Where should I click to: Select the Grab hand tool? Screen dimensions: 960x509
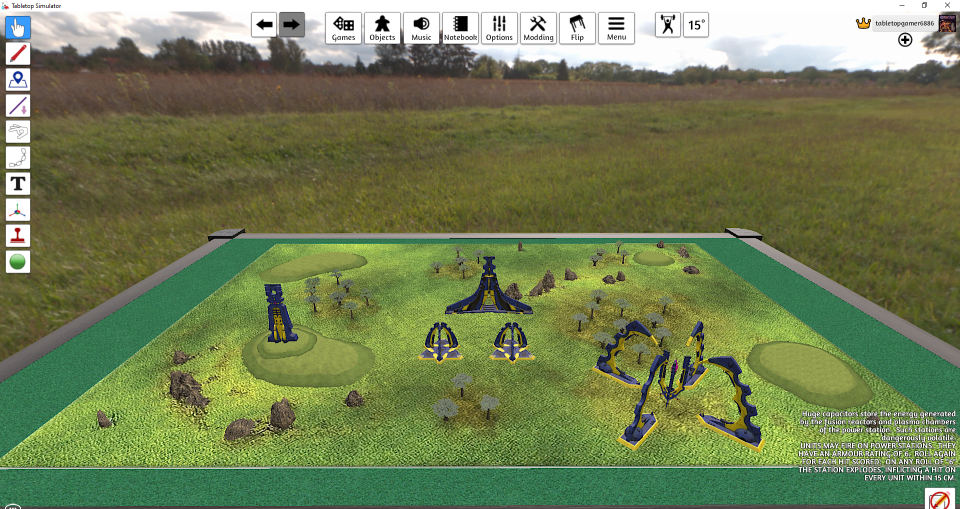(18, 28)
